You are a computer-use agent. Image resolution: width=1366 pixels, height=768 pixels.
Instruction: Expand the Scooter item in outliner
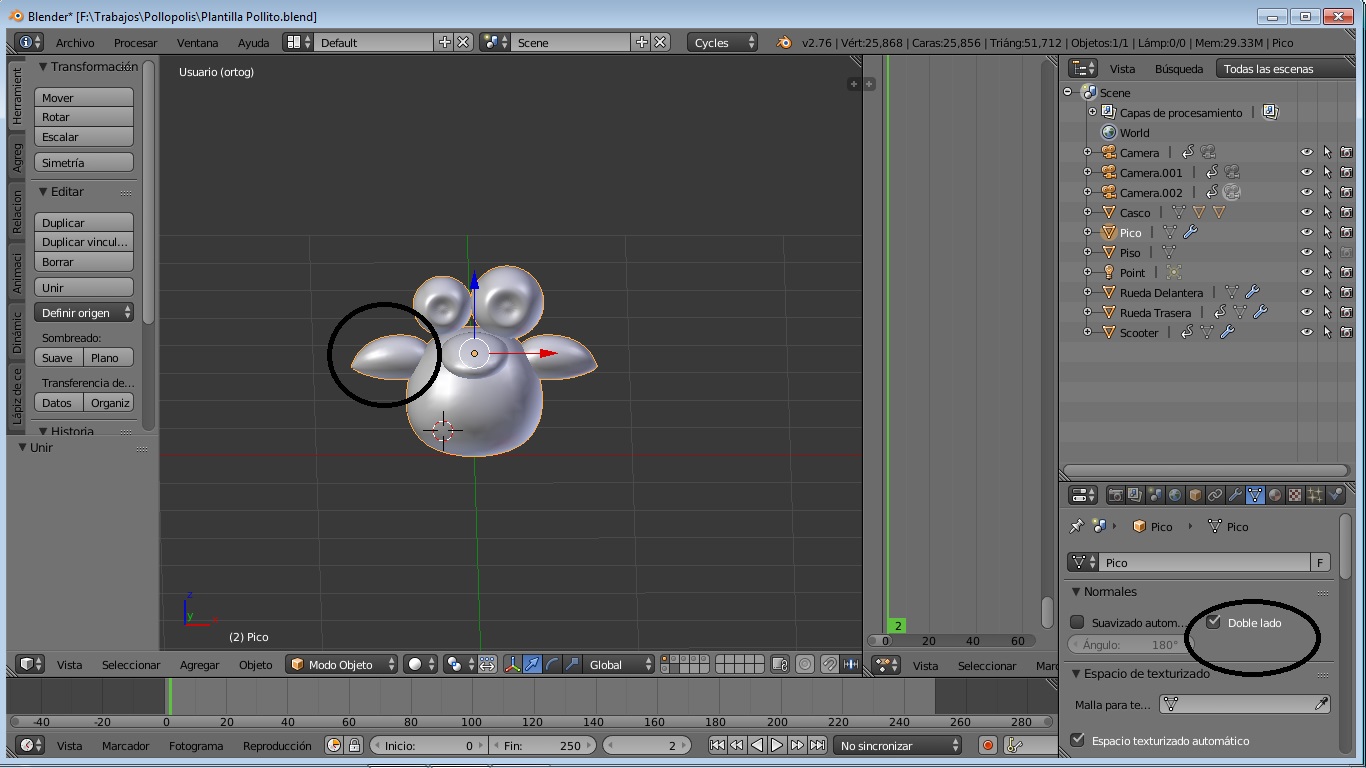[1087, 332]
